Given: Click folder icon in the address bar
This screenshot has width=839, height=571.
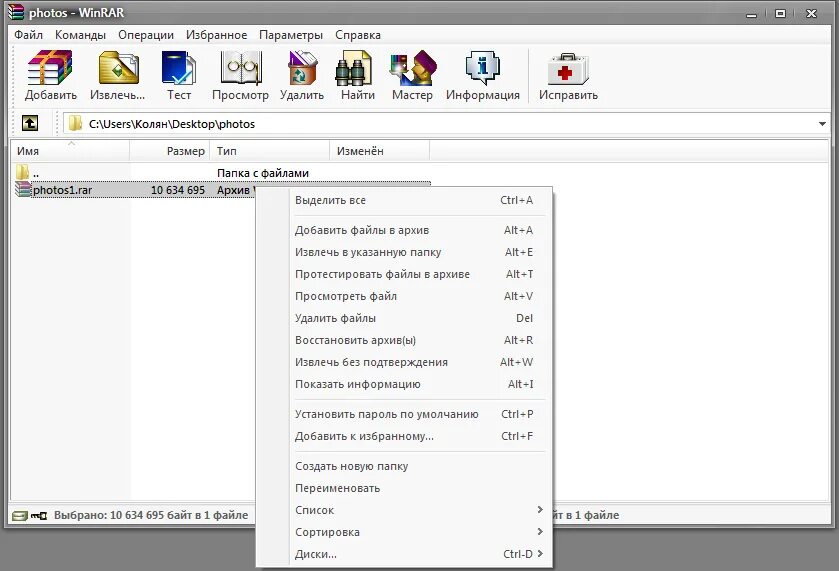Looking at the screenshot, I should click(75, 124).
